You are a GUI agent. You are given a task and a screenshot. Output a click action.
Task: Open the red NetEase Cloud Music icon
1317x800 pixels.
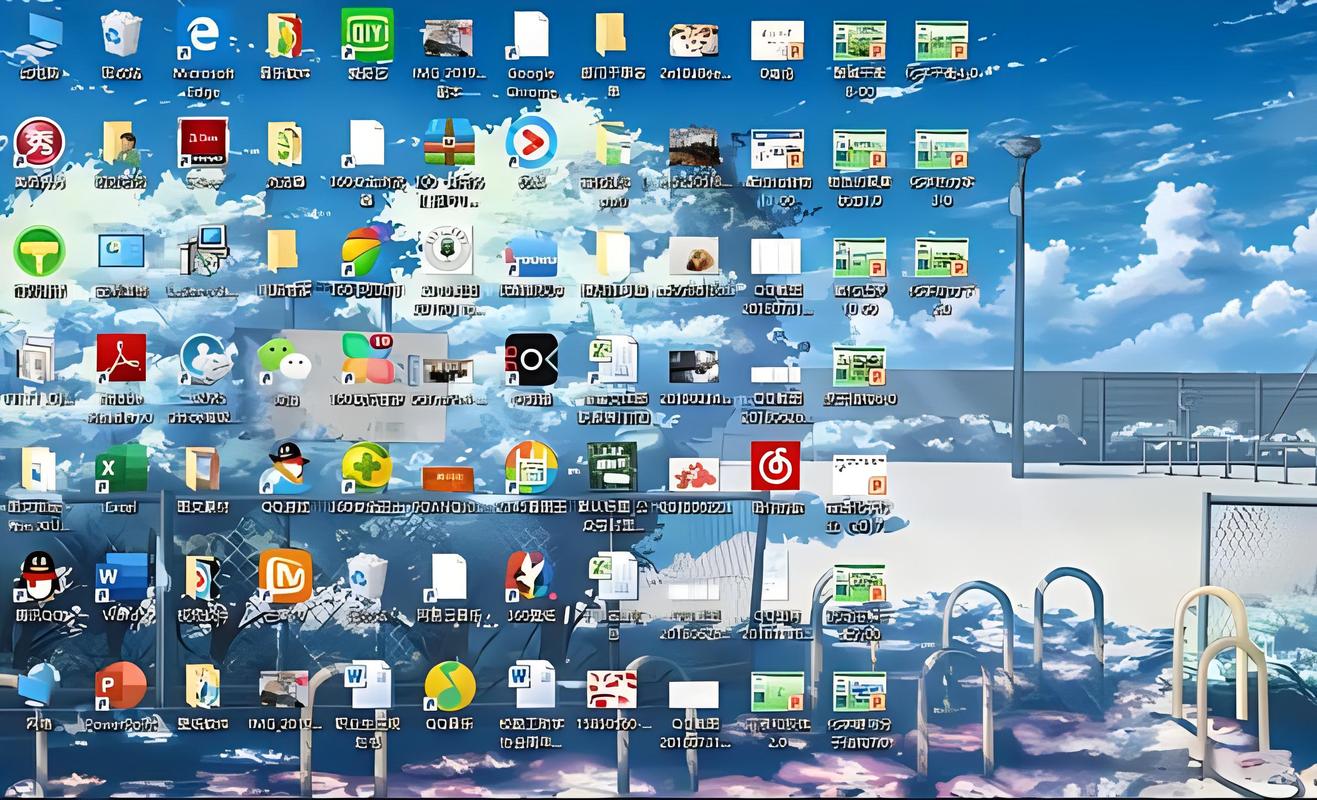point(776,466)
